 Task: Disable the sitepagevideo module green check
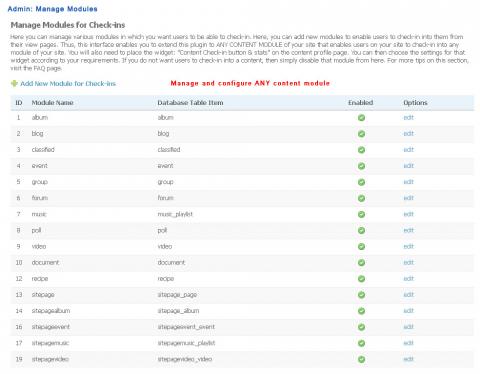click(x=361, y=359)
